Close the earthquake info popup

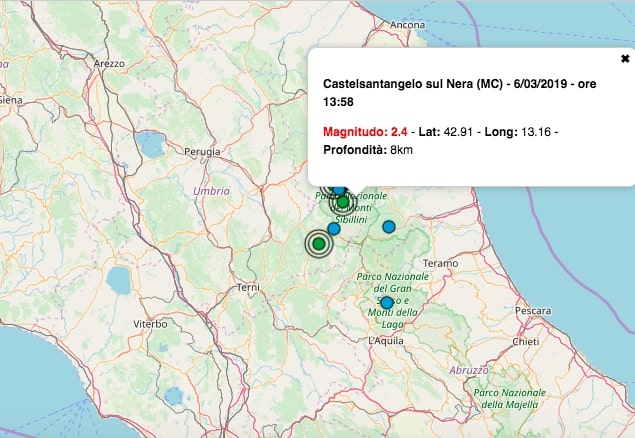click(x=625, y=59)
